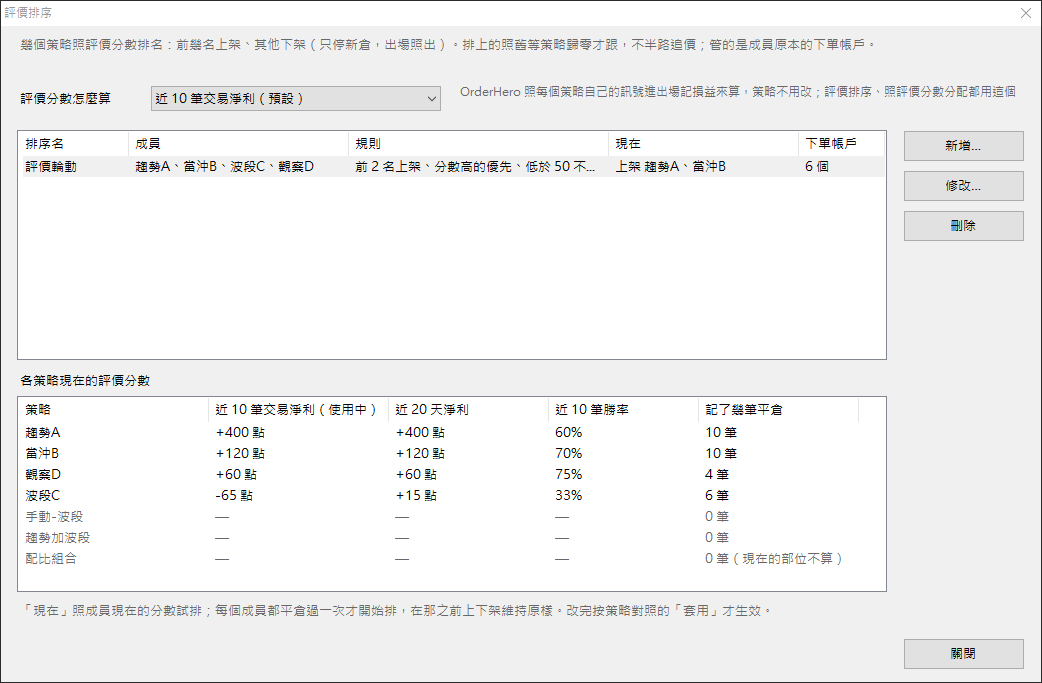Click the rule cell 前 2 名上架
The width and height of the screenshot is (1042, 683).
(x=475, y=167)
